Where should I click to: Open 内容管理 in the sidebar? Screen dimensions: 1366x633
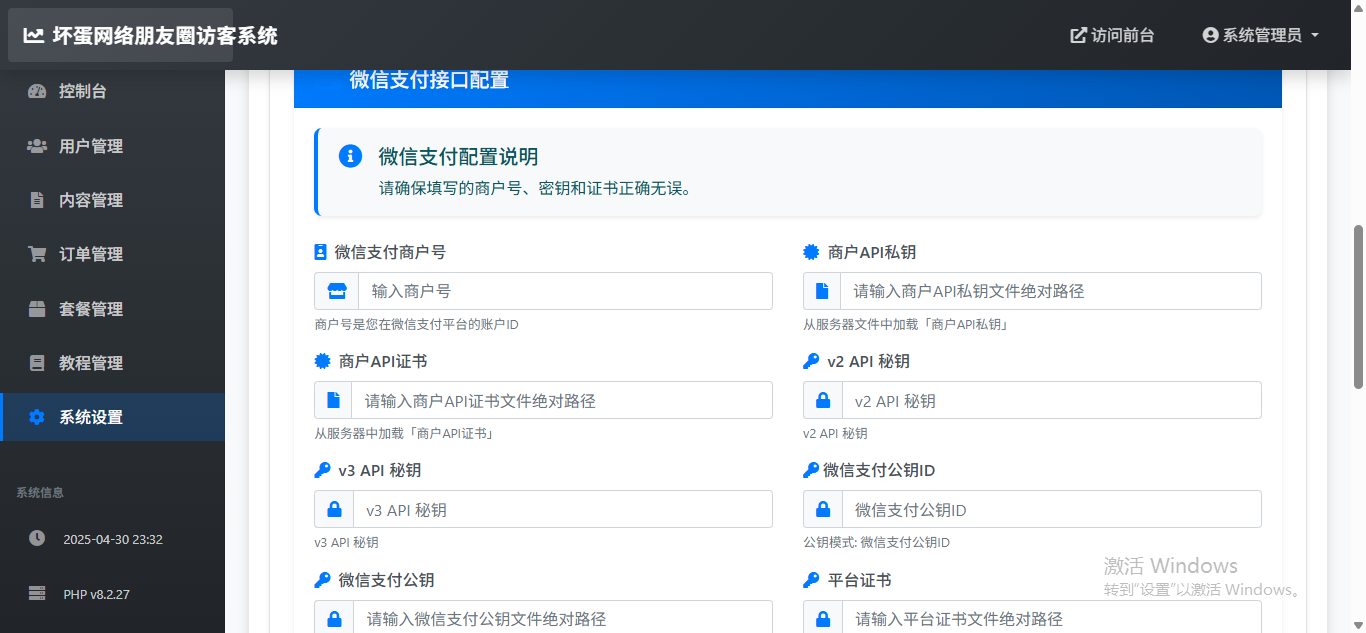coord(112,200)
